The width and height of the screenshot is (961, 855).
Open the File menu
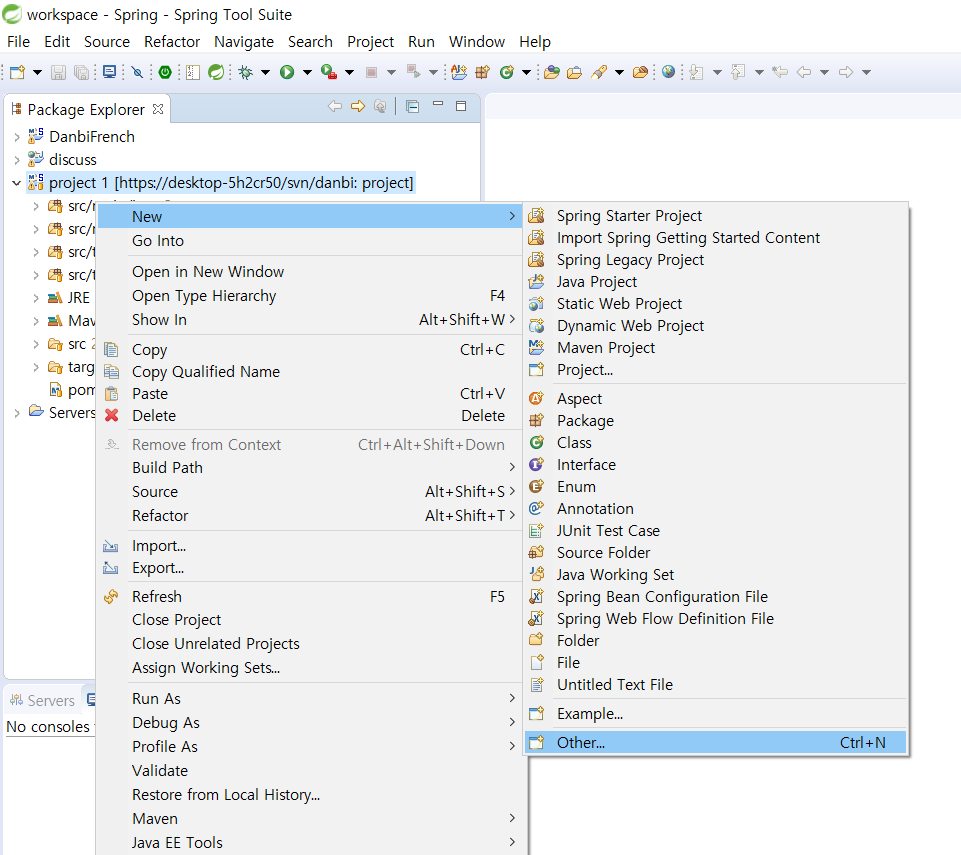pos(18,42)
